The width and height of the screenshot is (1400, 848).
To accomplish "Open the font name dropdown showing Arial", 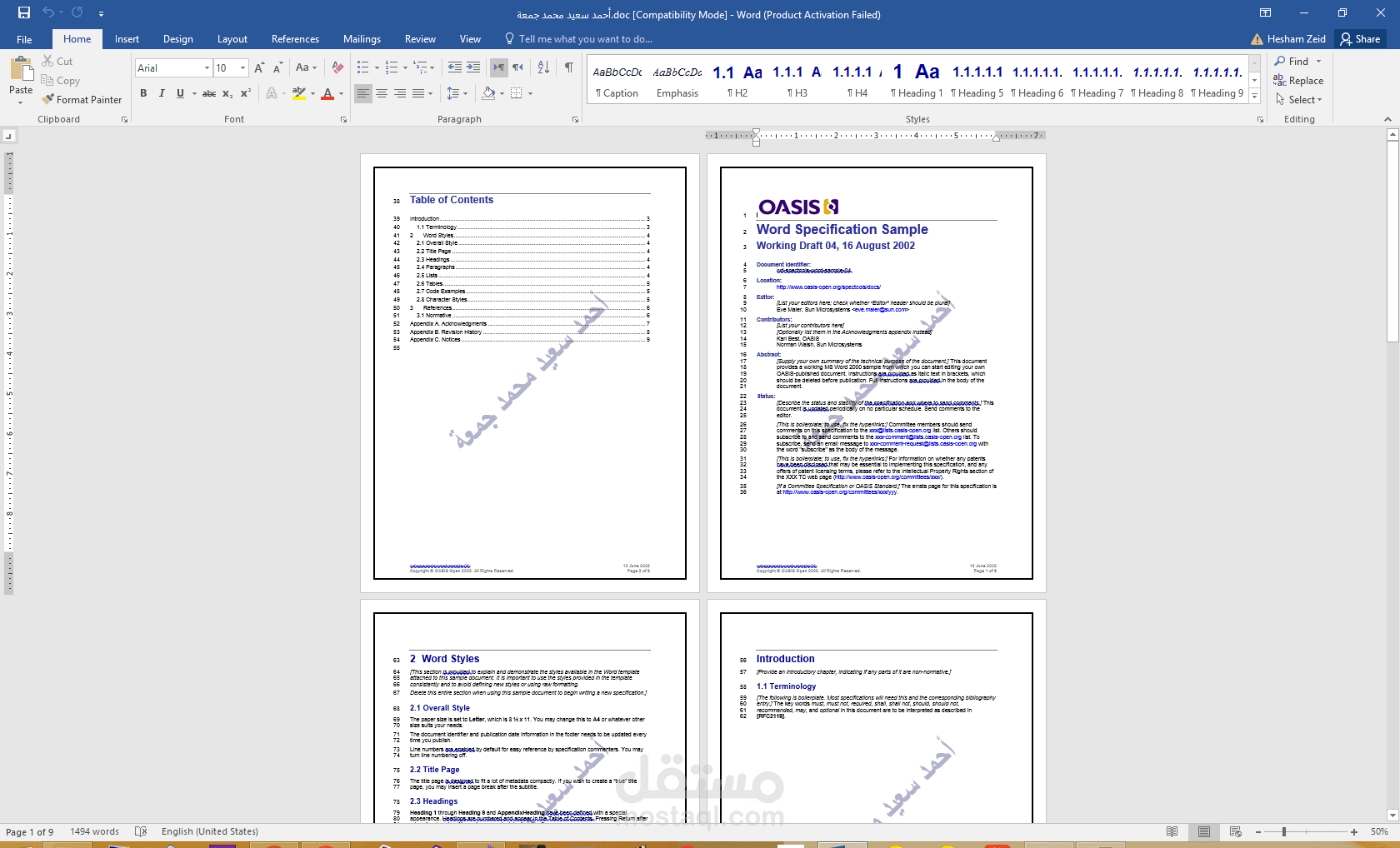I will coord(207,67).
